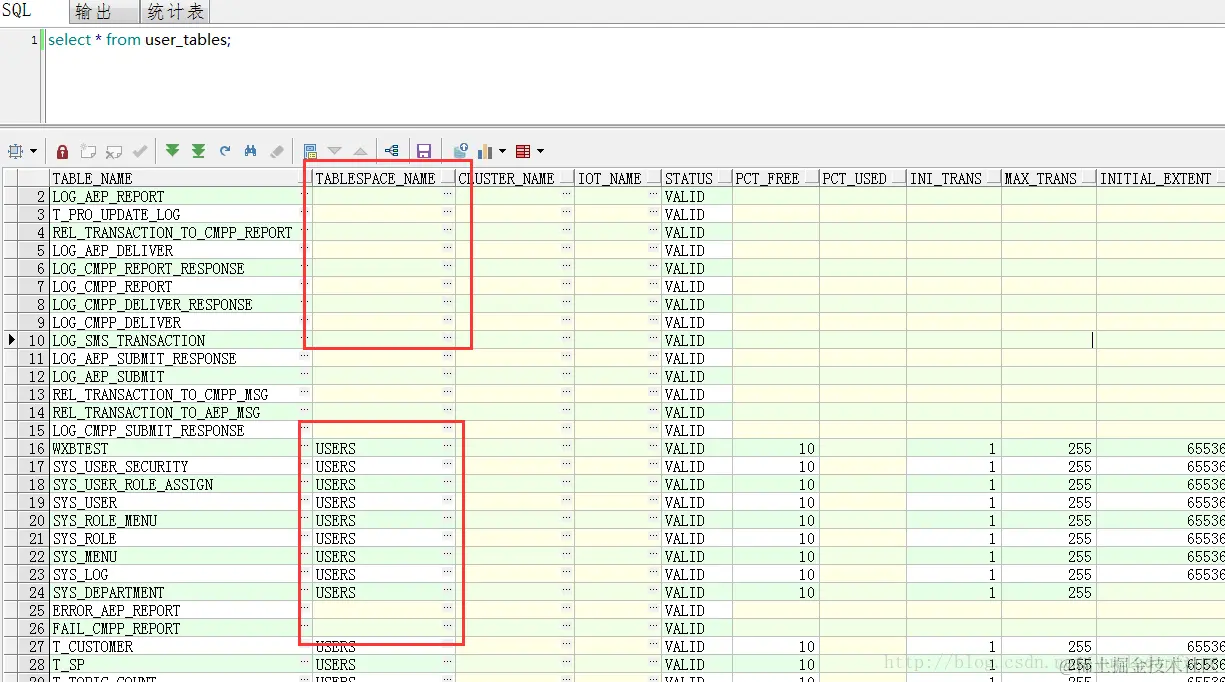Click the PCT_FREE column header
Screen dimensions: 1225x682
[776, 178]
